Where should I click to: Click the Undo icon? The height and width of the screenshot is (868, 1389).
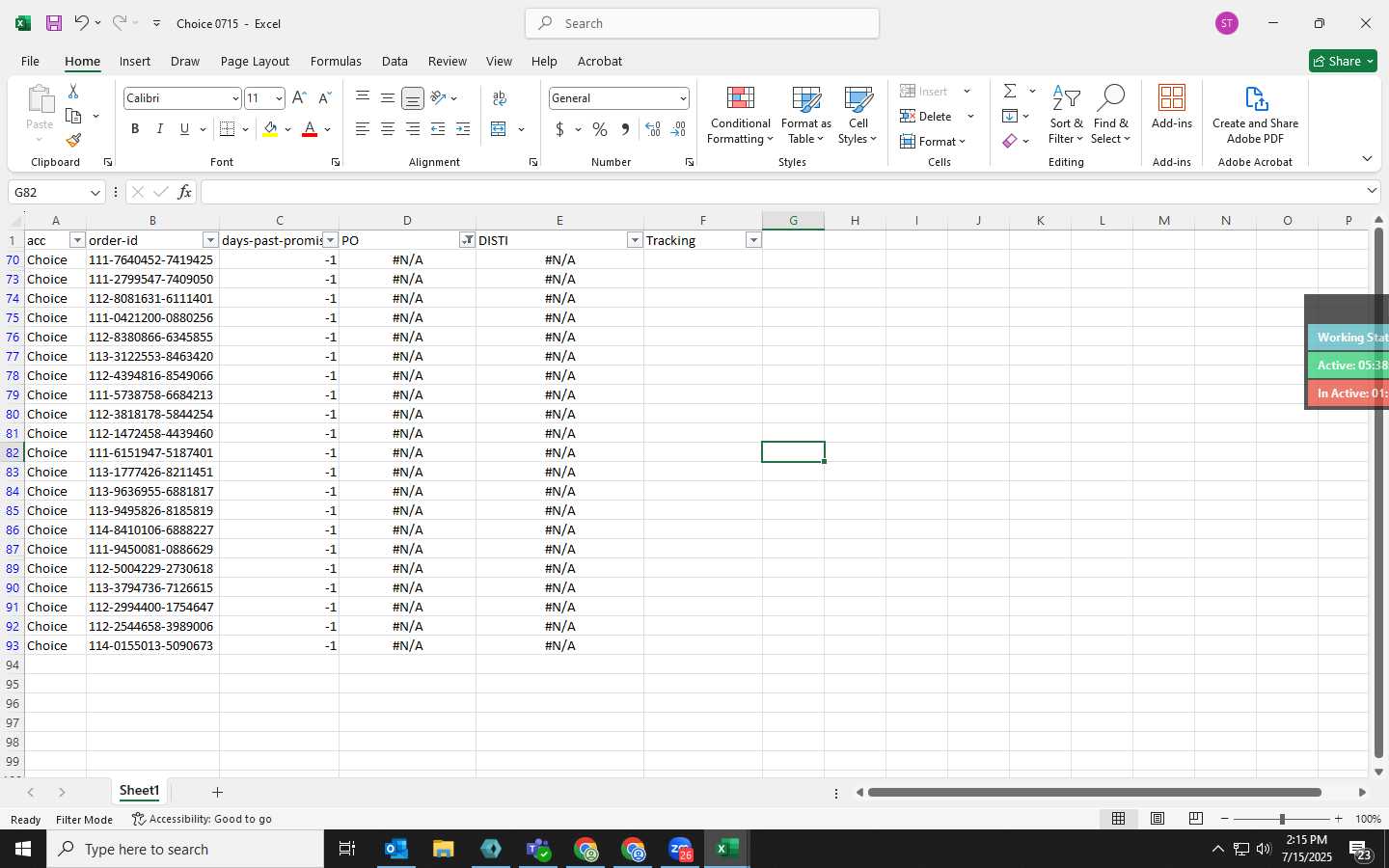pos(81,23)
